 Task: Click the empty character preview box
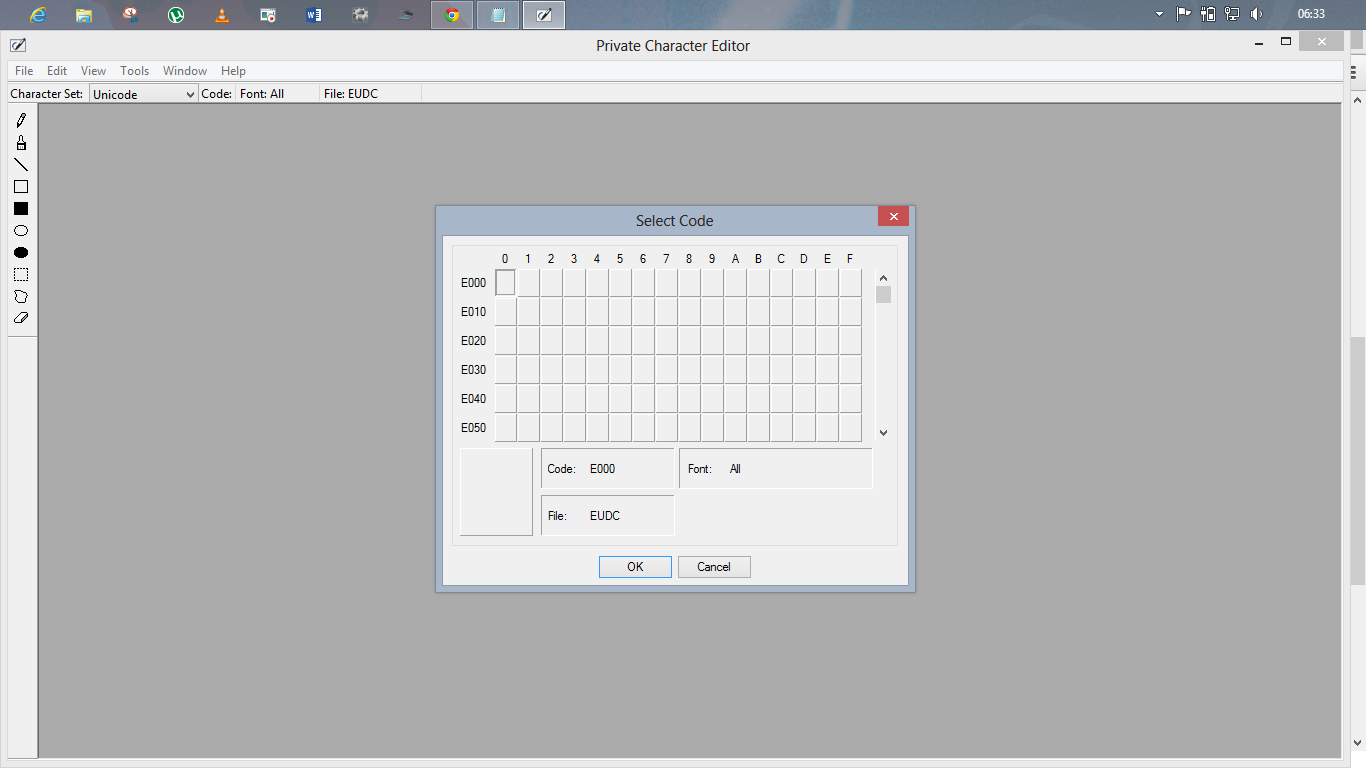click(x=496, y=492)
